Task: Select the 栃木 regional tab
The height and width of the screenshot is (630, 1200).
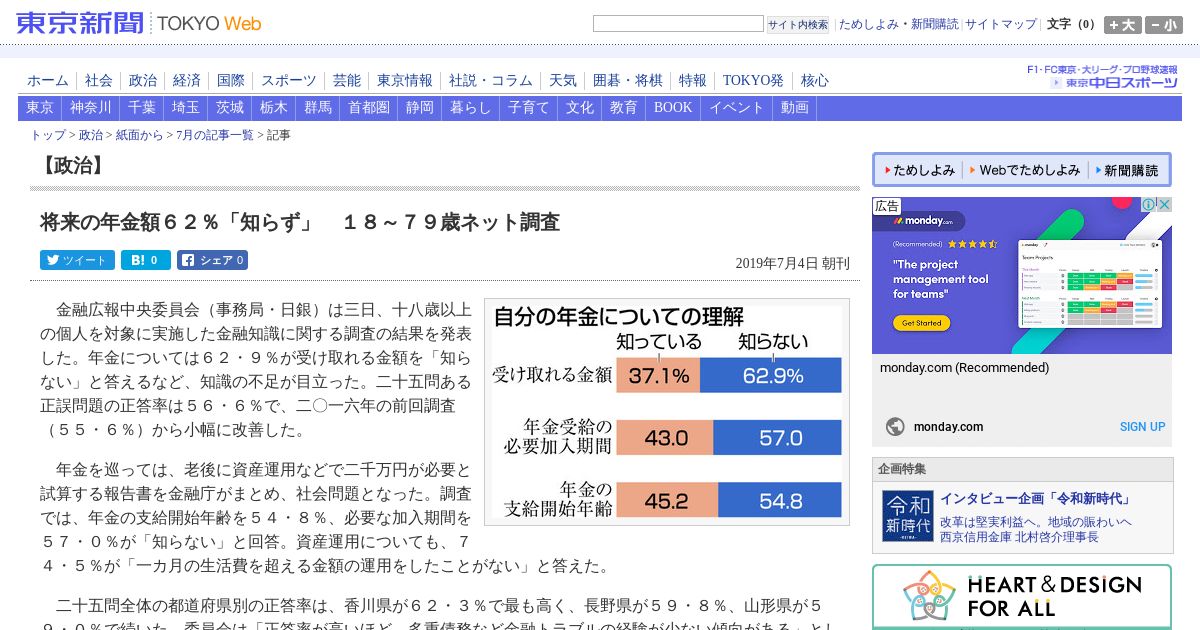Action: pos(274,108)
